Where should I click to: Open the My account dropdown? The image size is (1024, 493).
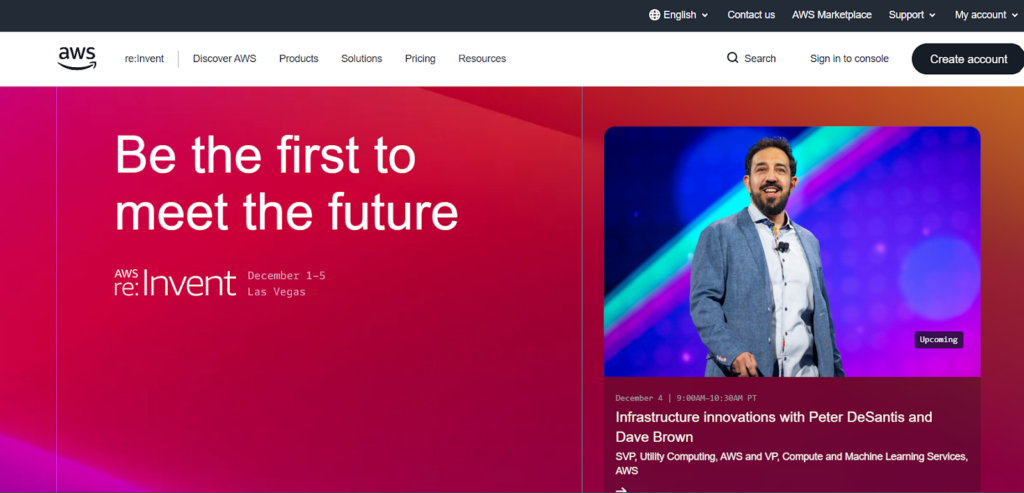[x=985, y=15]
